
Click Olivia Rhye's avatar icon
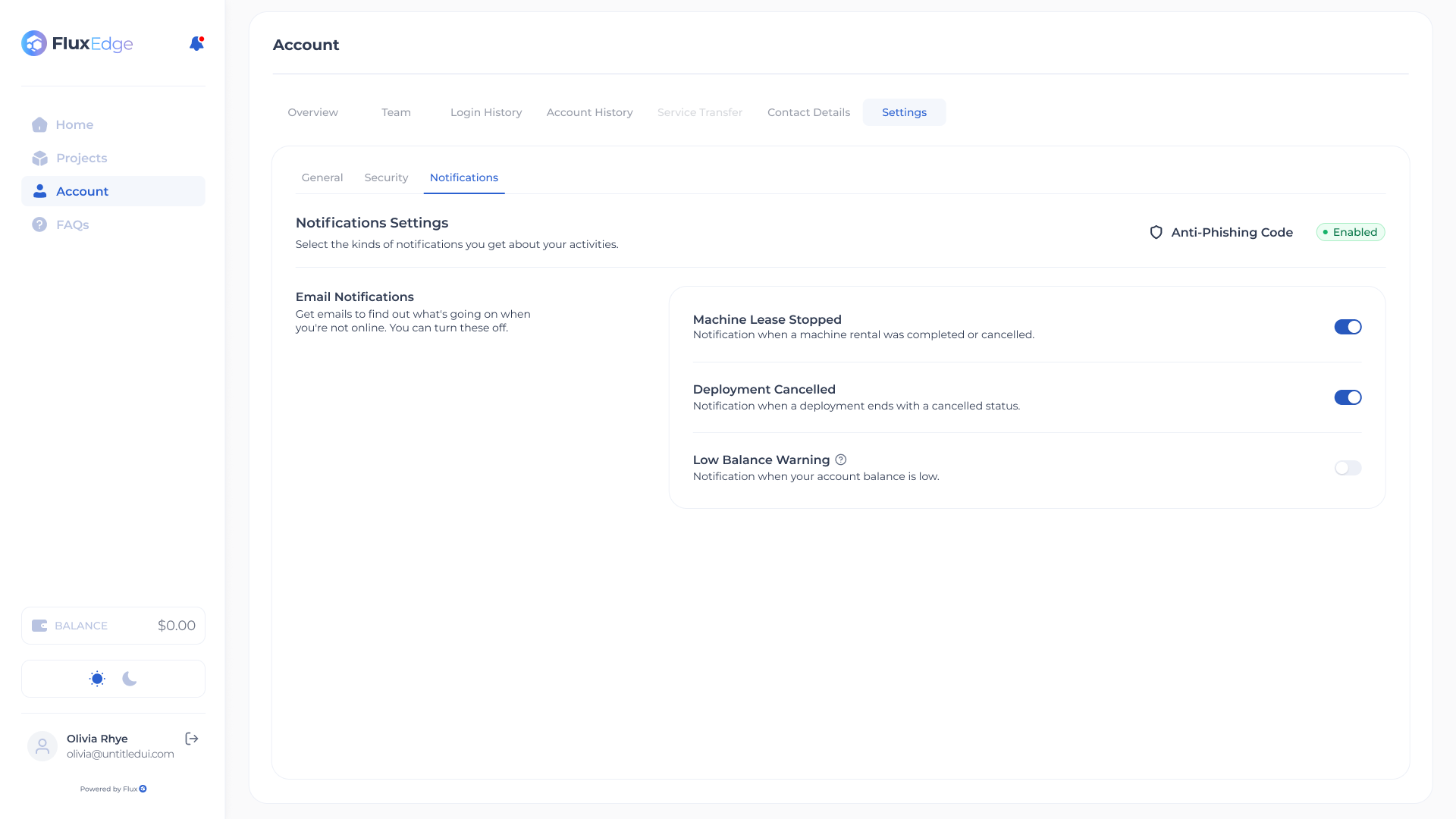pos(42,746)
